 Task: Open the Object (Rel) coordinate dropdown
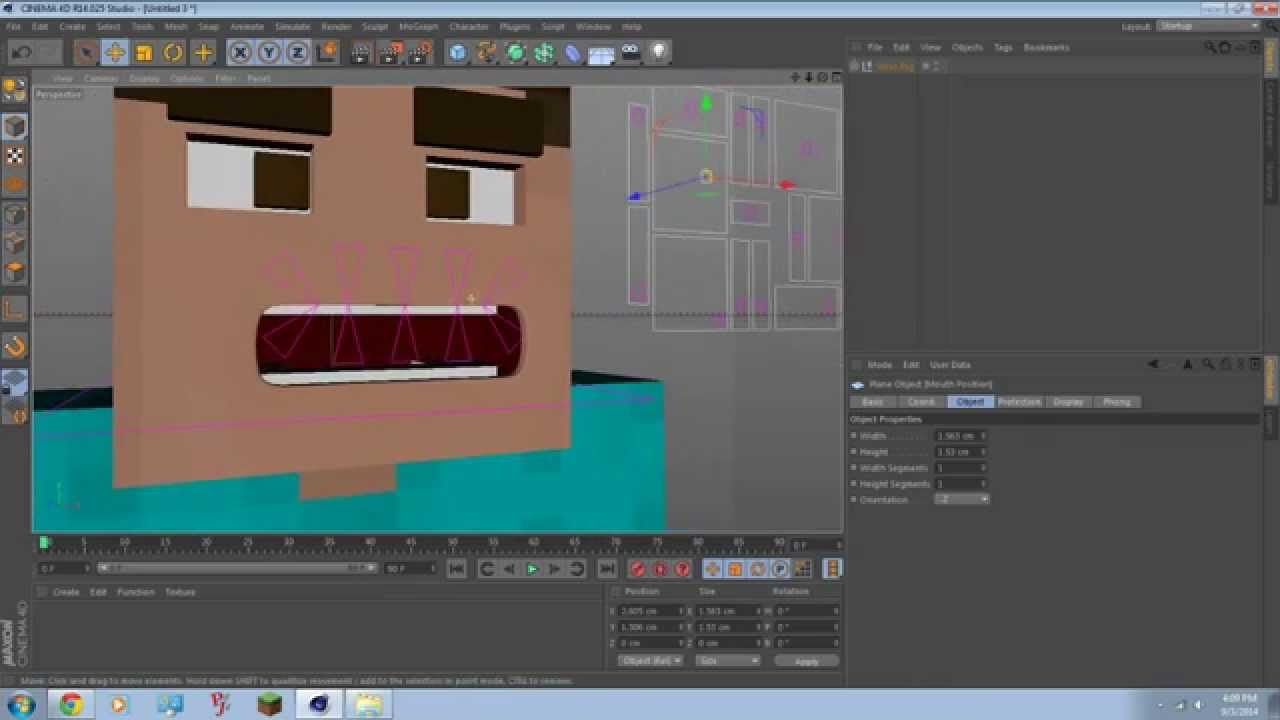click(651, 660)
